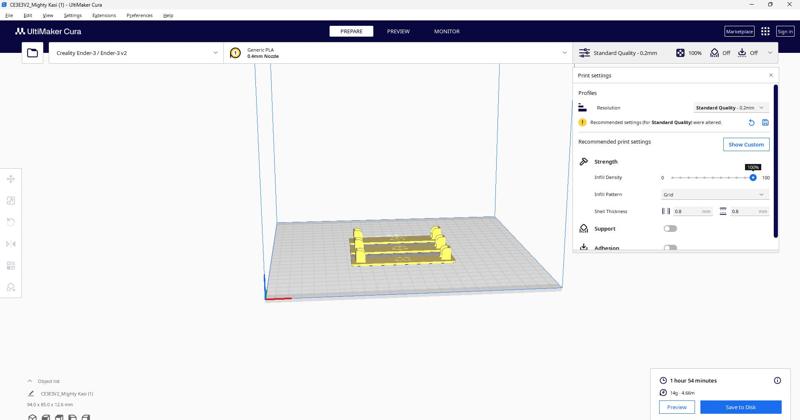Switch to the PREPARE stage tab
800x420 pixels.
click(x=351, y=31)
